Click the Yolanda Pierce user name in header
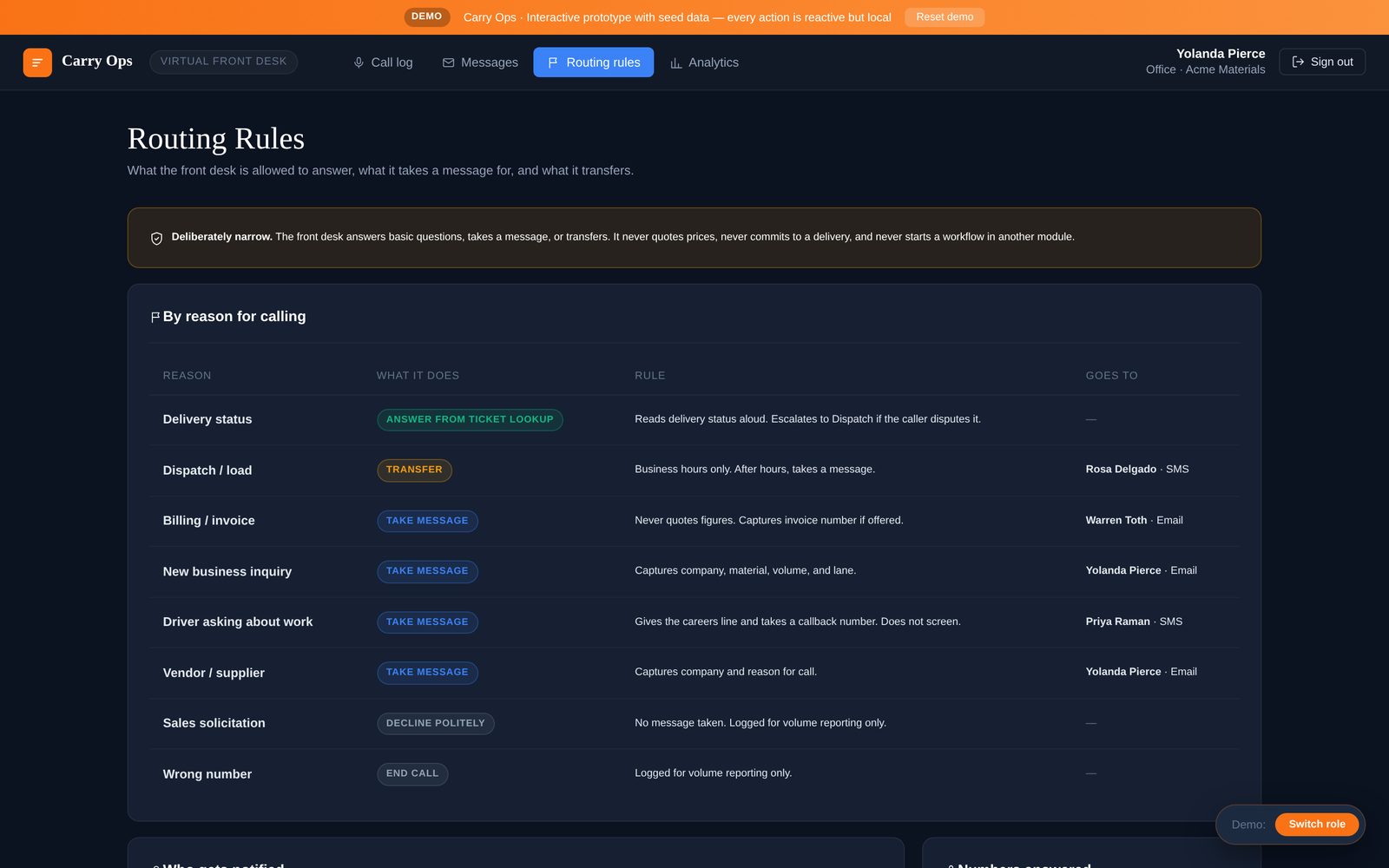This screenshot has height=868, width=1389. pos(1221,54)
